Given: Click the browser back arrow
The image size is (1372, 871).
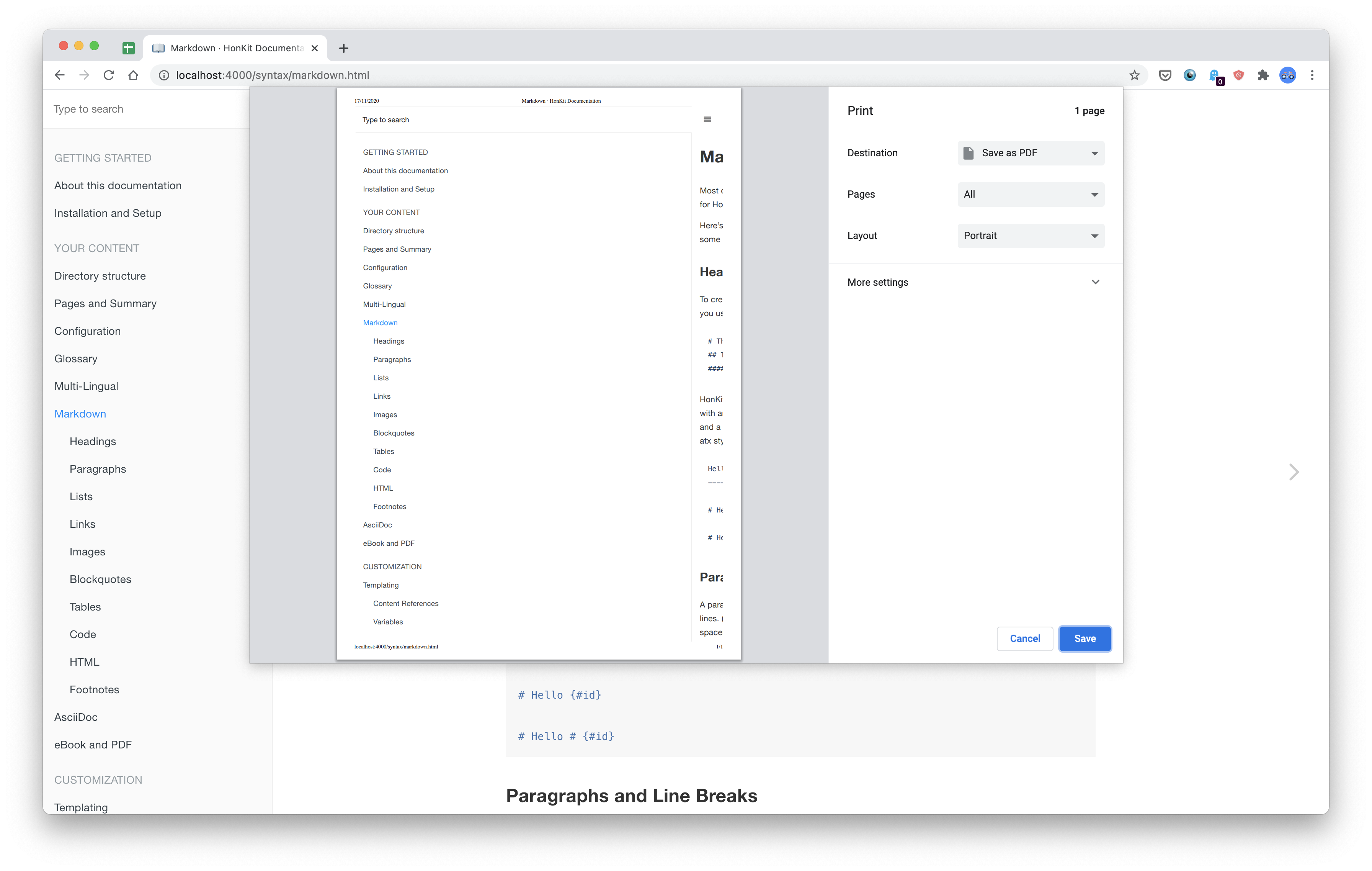Looking at the screenshot, I should coord(60,75).
